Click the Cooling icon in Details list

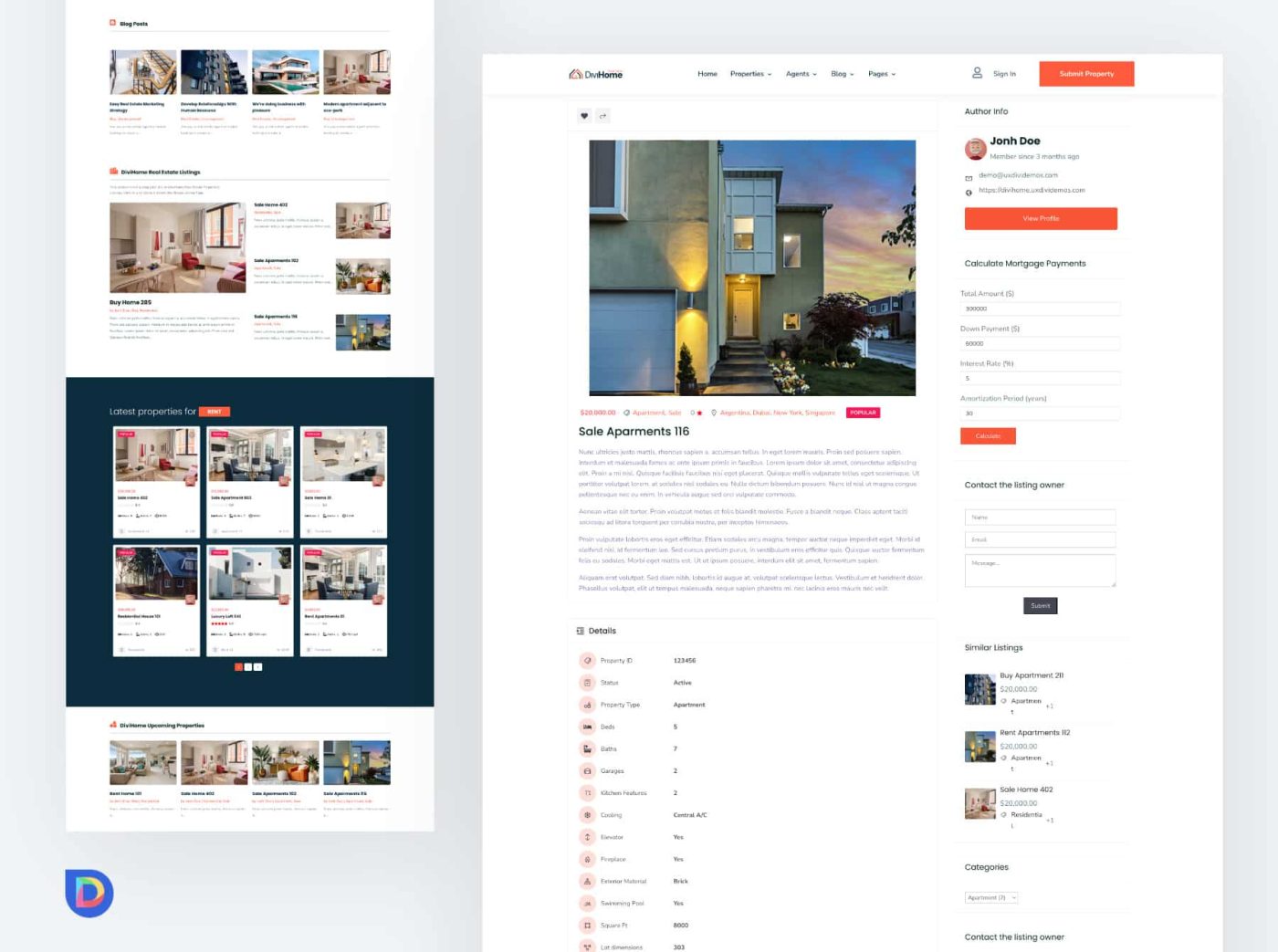click(x=587, y=815)
